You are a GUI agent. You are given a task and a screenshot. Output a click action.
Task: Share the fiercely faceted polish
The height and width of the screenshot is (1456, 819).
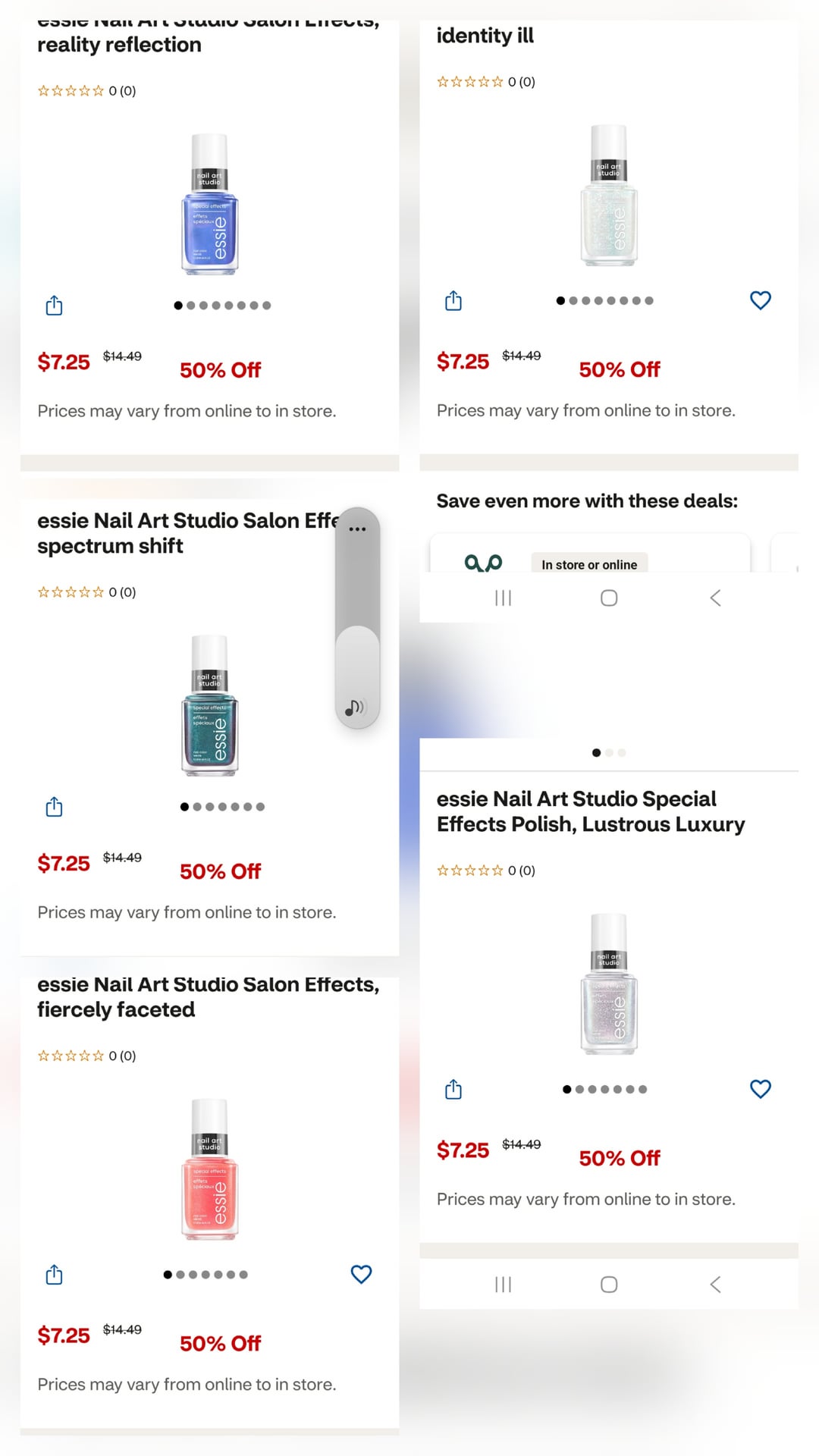54,1275
